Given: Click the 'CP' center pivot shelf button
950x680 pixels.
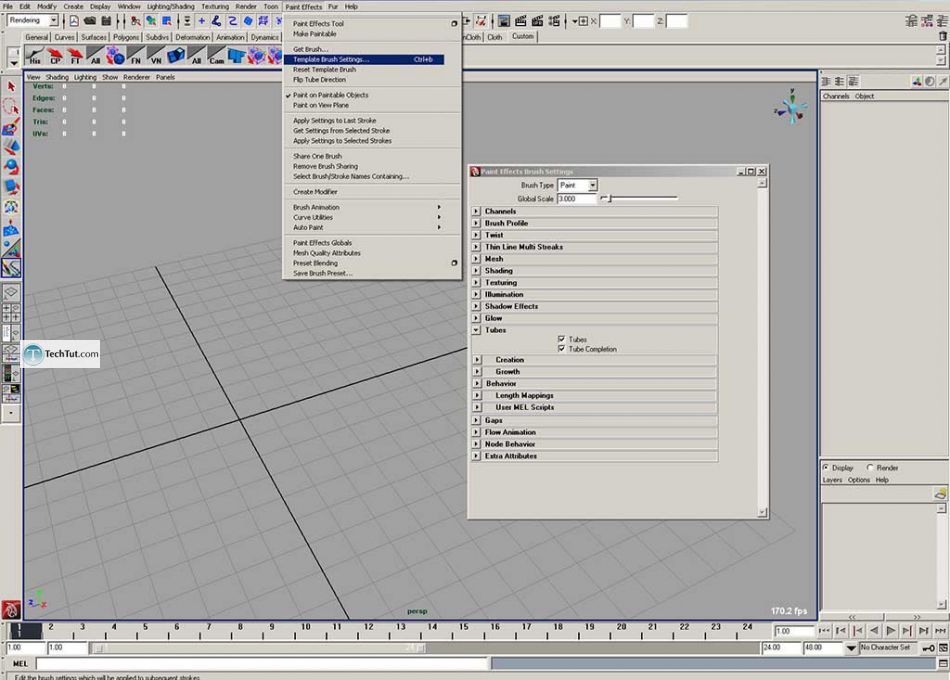Looking at the screenshot, I should [55, 56].
